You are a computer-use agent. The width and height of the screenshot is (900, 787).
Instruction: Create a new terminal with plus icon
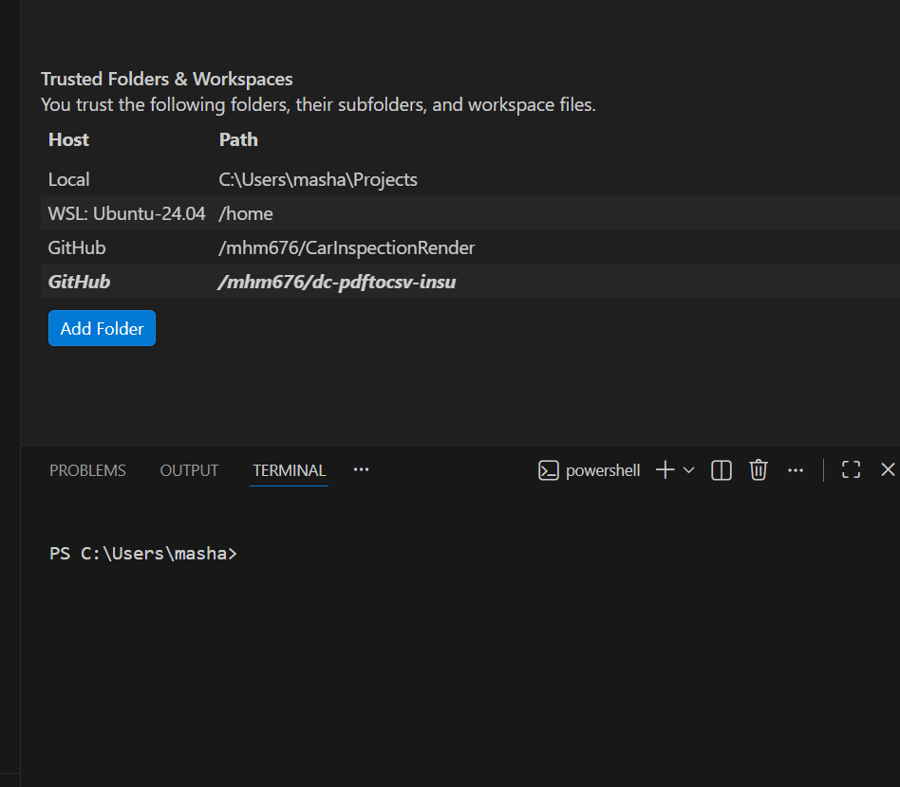click(x=665, y=470)
